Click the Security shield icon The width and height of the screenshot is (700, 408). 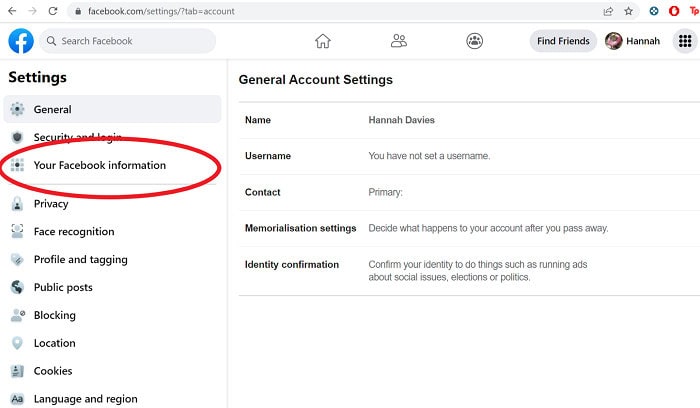(x=17, y=137)
